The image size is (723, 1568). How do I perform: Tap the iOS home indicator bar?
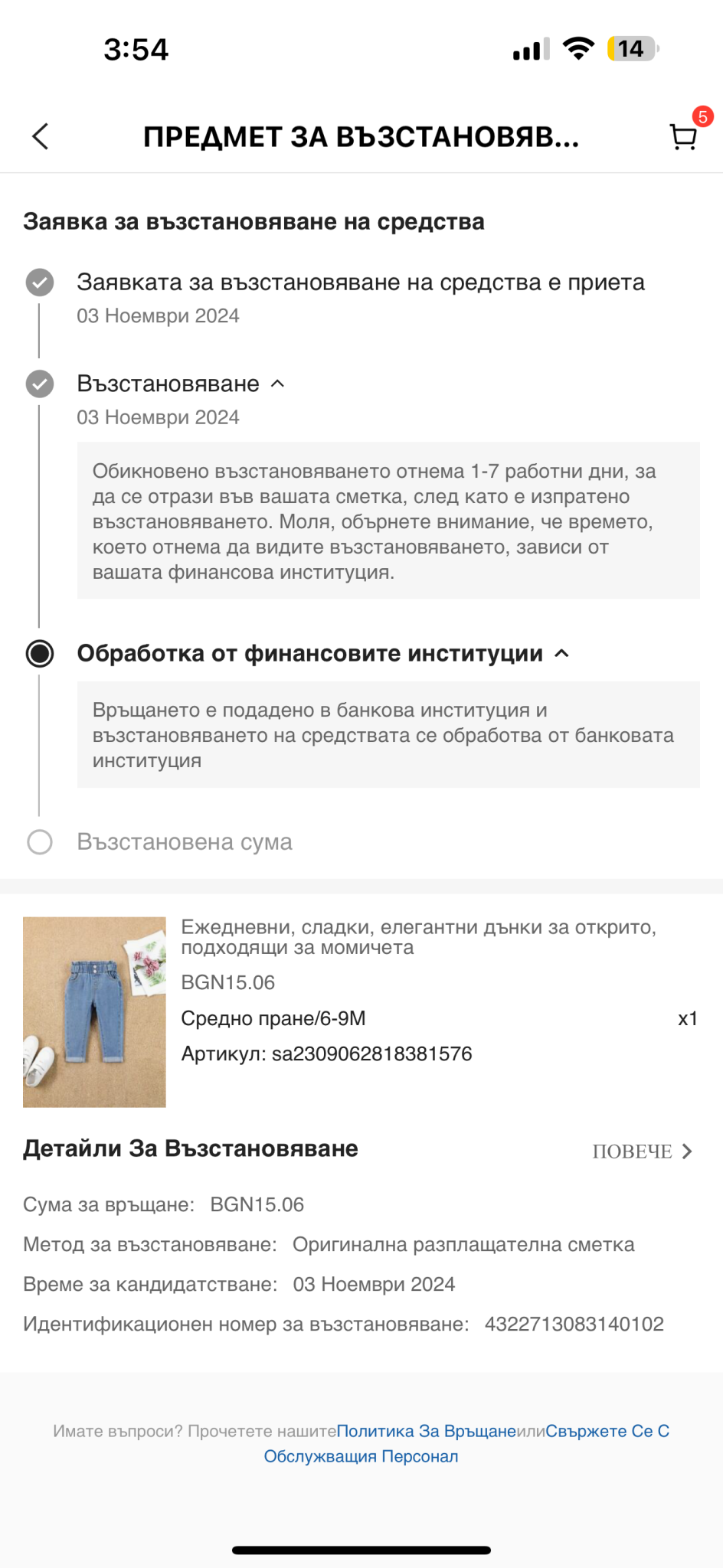[x=361, y=1550]
